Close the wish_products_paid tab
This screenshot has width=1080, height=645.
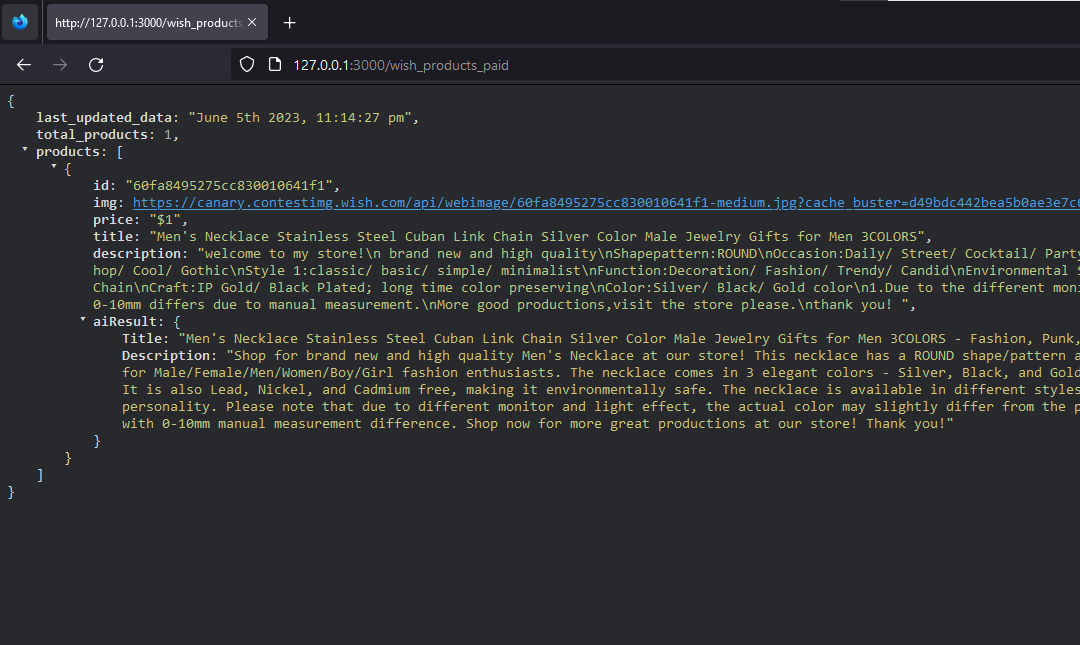pos(251,21)
